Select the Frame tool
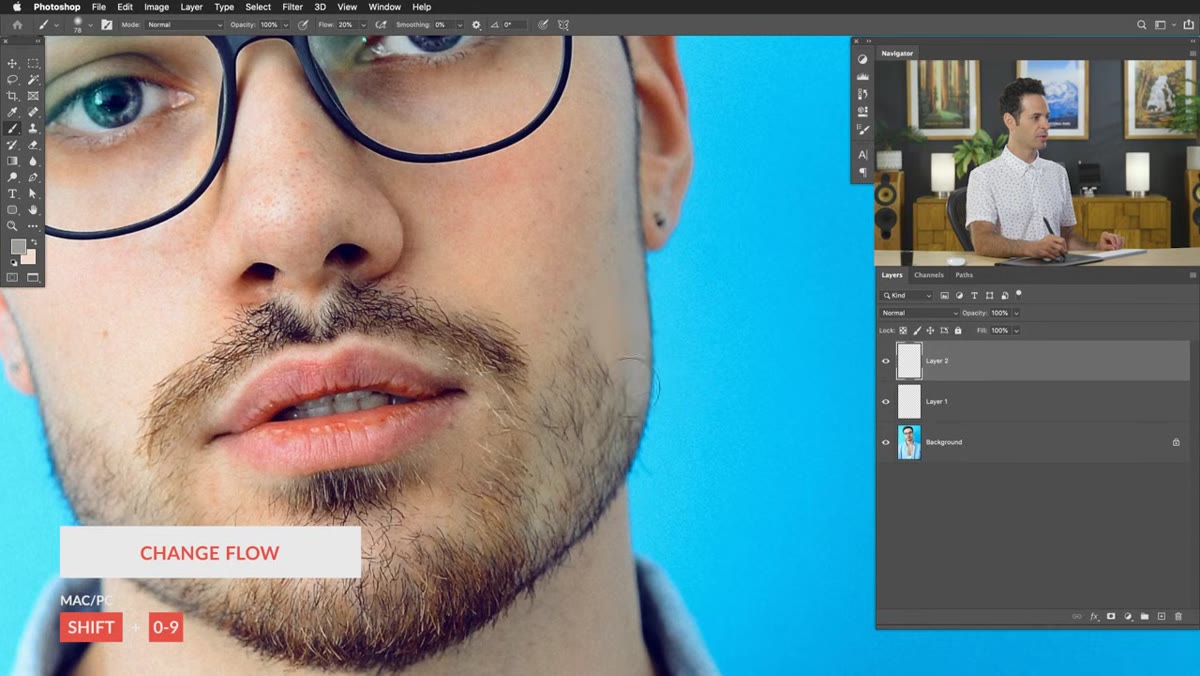1200x676 pixels. 33,96
